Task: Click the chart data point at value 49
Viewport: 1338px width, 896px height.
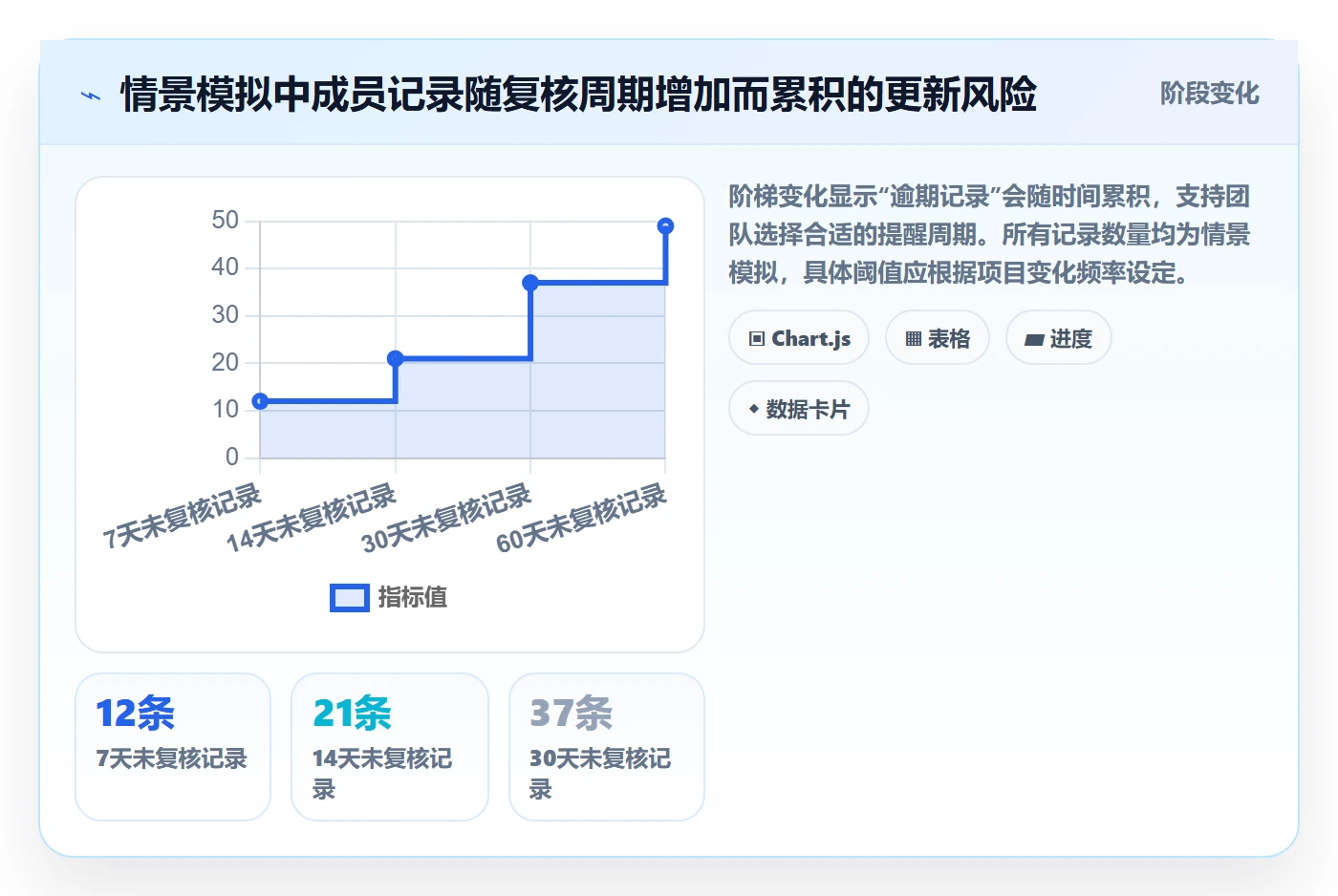Action: (666, 226)
